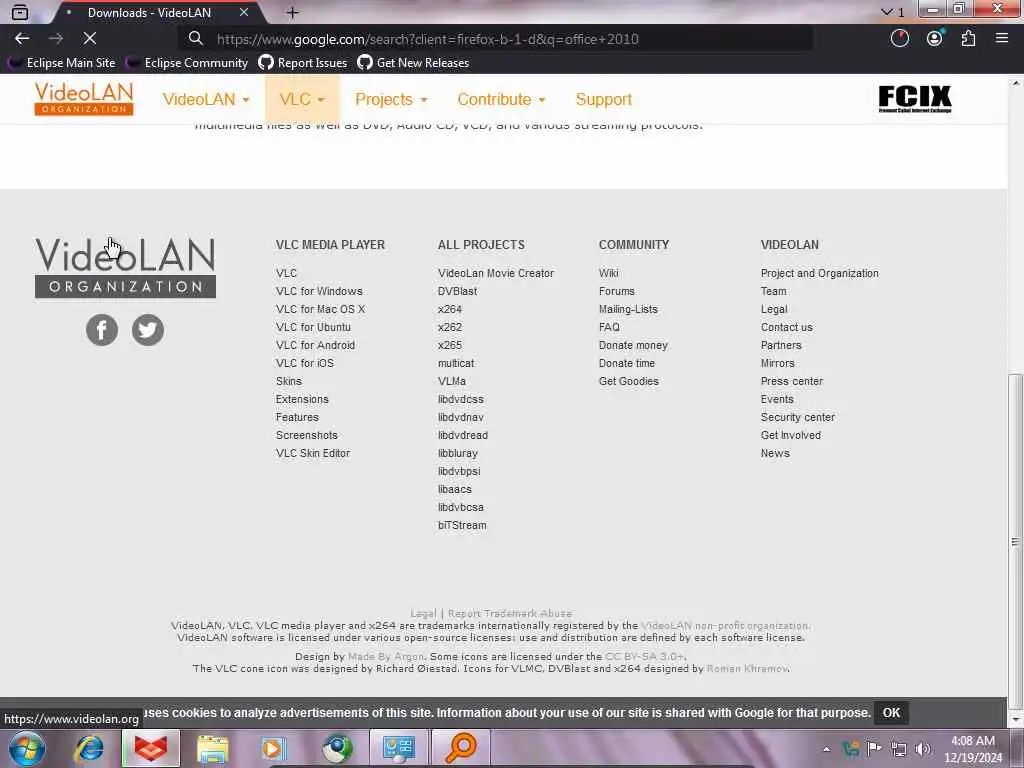Go back using the browser back arrow

[22, 39]
